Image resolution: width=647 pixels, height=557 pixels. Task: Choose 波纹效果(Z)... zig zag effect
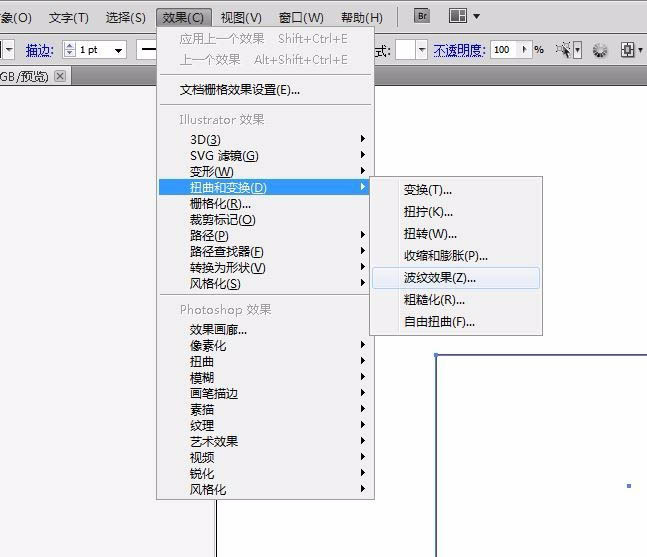(456, 278)
